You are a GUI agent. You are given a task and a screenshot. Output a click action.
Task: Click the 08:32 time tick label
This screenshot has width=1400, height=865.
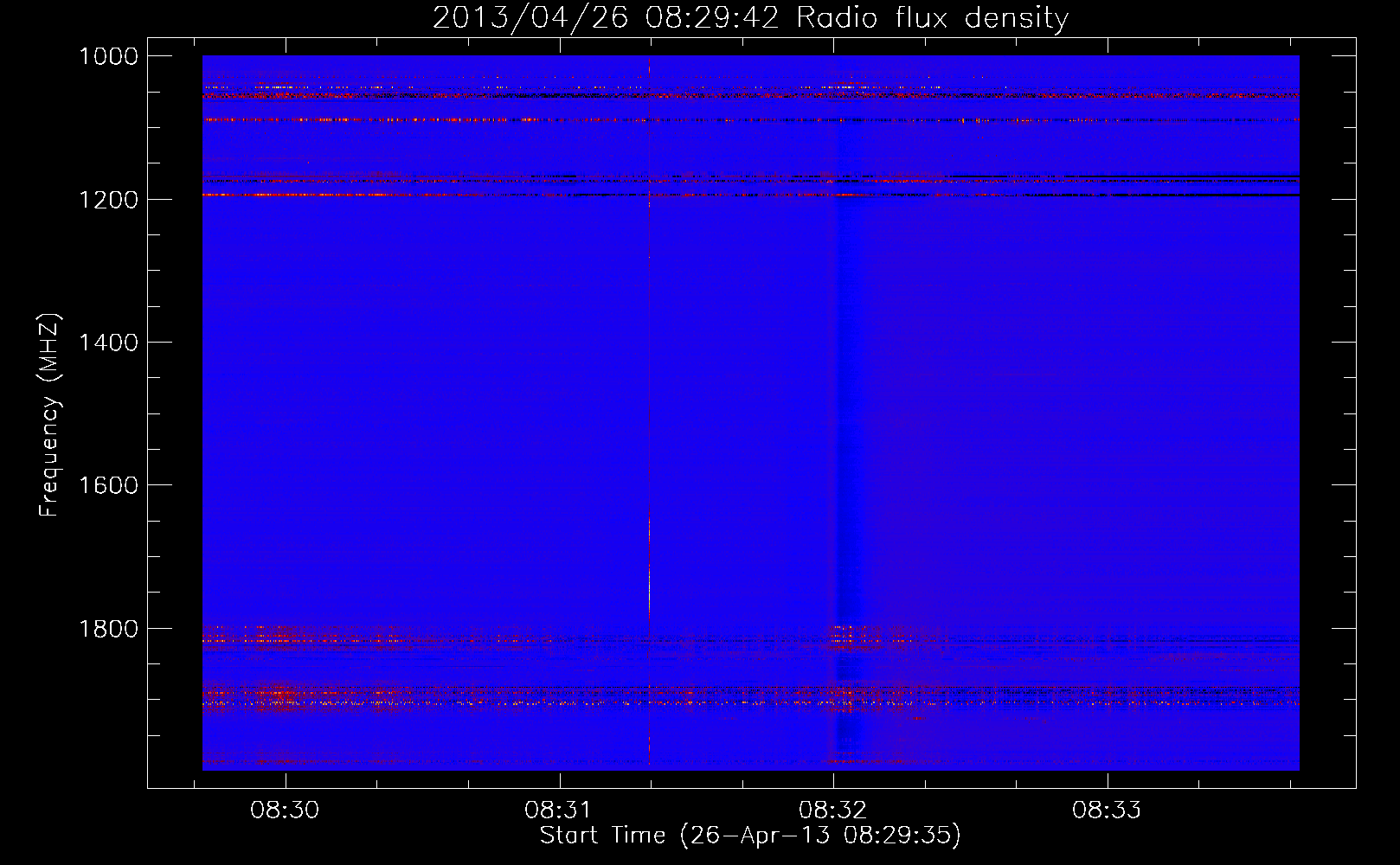tap(832, 811)
